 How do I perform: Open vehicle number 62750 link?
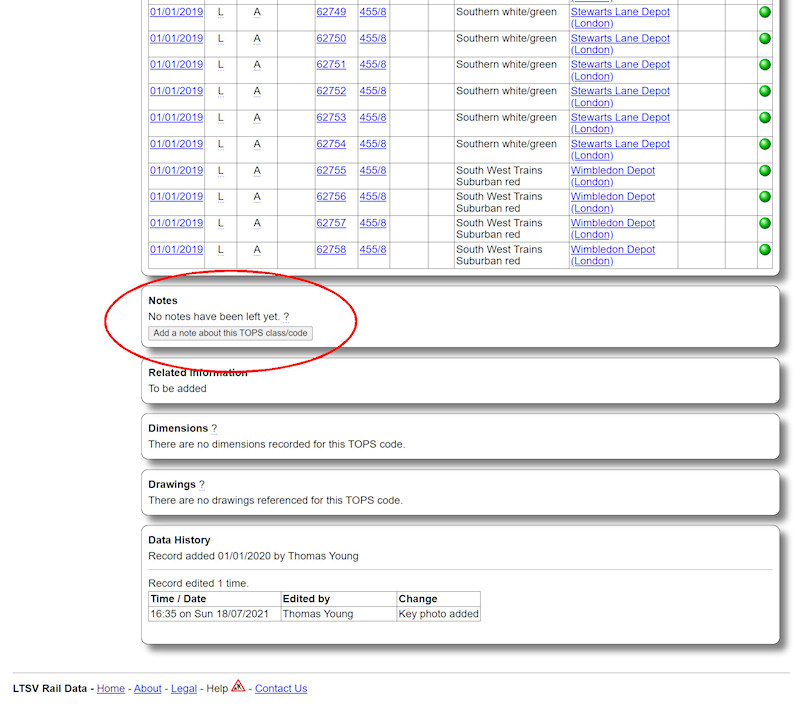tap(331, 38)
